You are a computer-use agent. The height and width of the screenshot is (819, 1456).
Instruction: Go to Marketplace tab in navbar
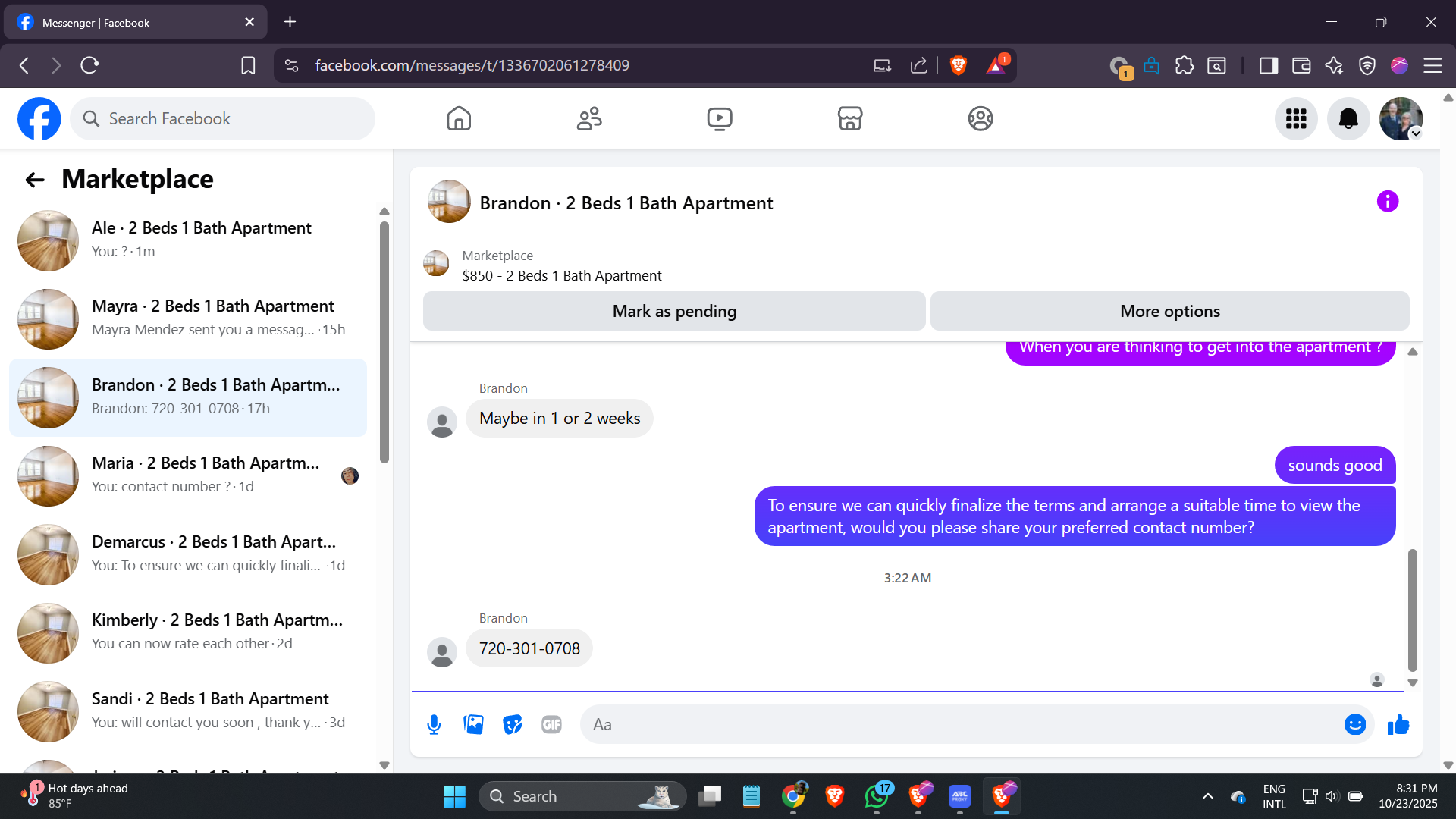pyautogui.click(x=849, y=119)
